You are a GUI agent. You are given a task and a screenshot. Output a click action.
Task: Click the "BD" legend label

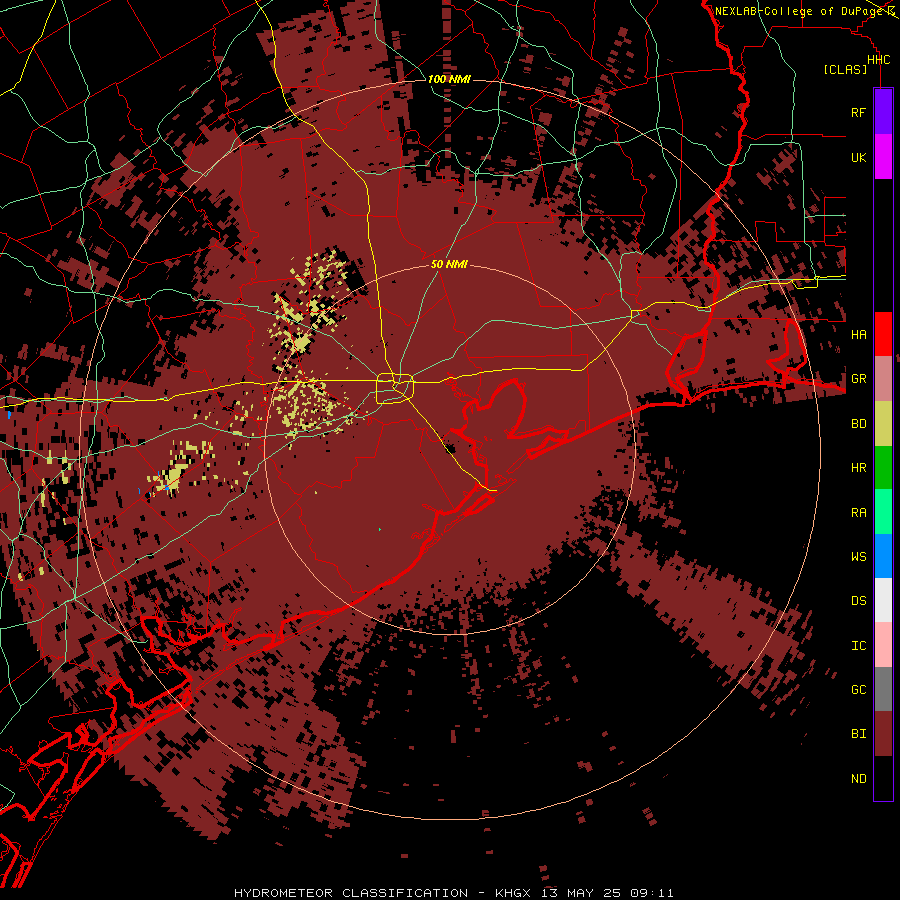(x=858, y=424)
